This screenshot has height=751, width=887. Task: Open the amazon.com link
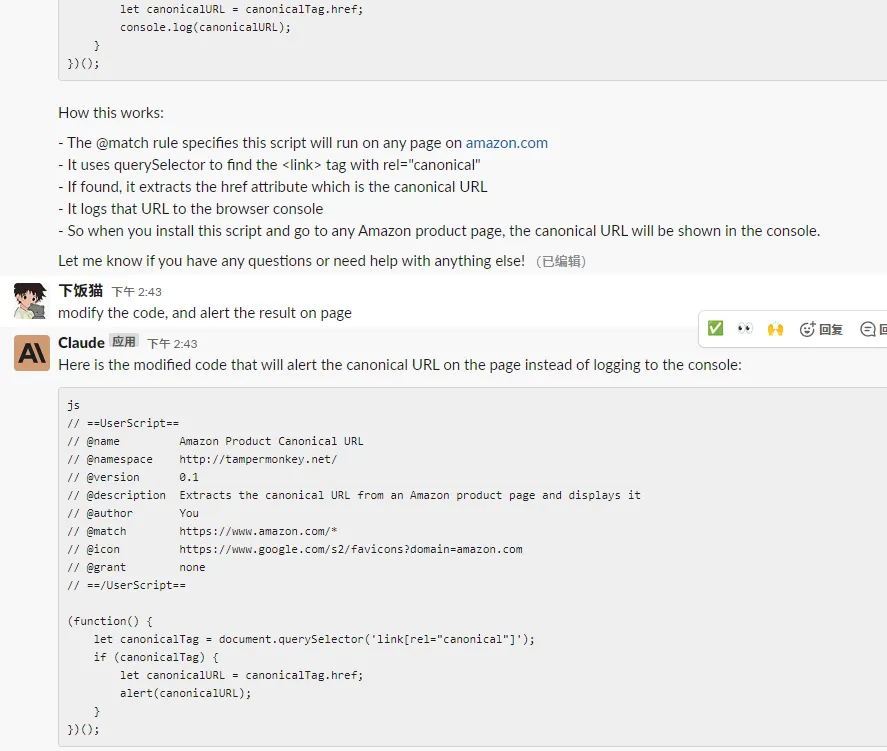[506, 143]
